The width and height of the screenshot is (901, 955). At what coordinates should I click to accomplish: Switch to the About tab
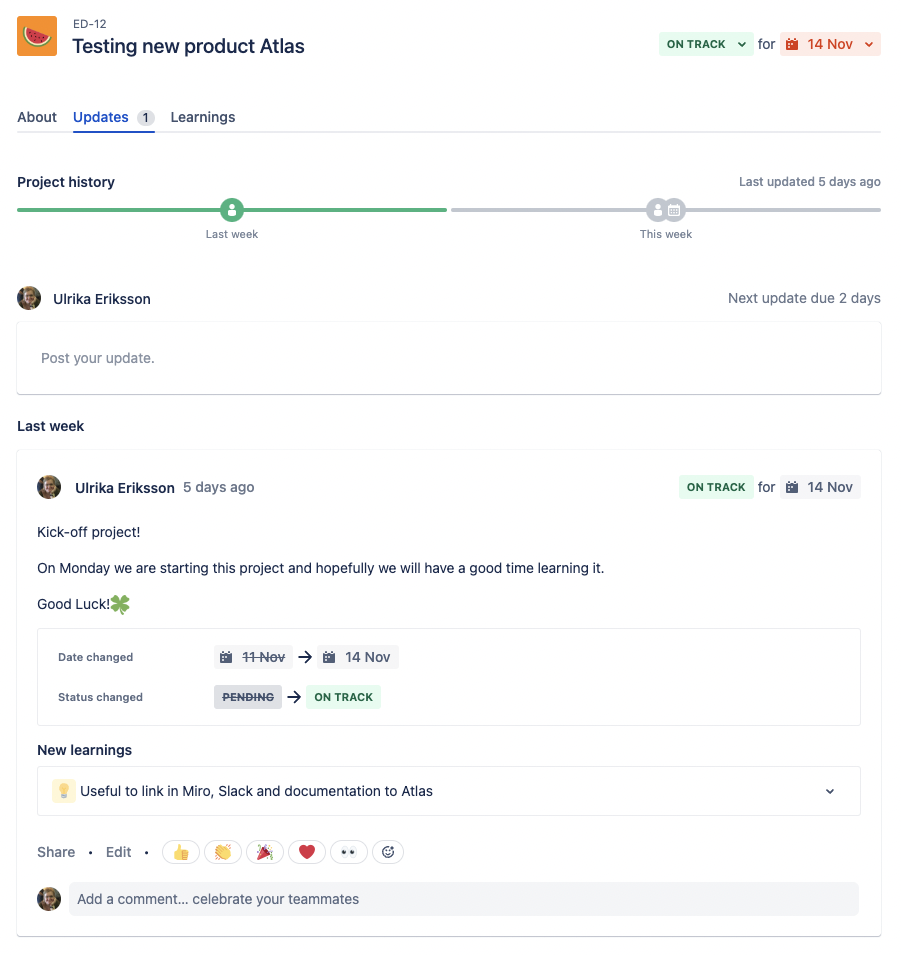click(36, 117)
